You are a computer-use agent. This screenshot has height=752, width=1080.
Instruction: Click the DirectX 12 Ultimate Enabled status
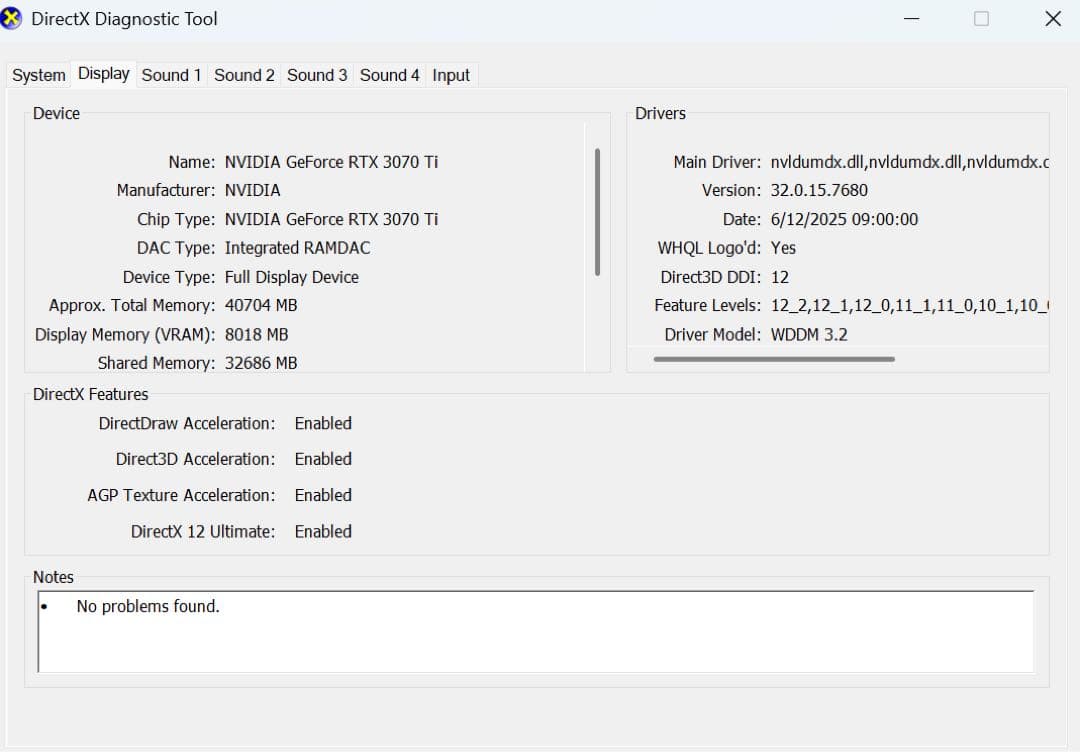pyautogui.click(x=323, y=532)
